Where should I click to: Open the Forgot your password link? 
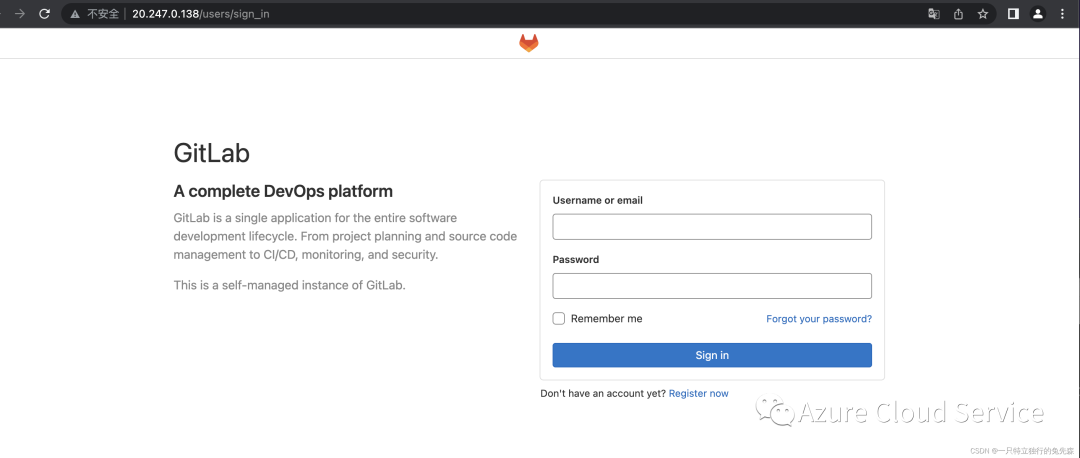coord(819,319)
